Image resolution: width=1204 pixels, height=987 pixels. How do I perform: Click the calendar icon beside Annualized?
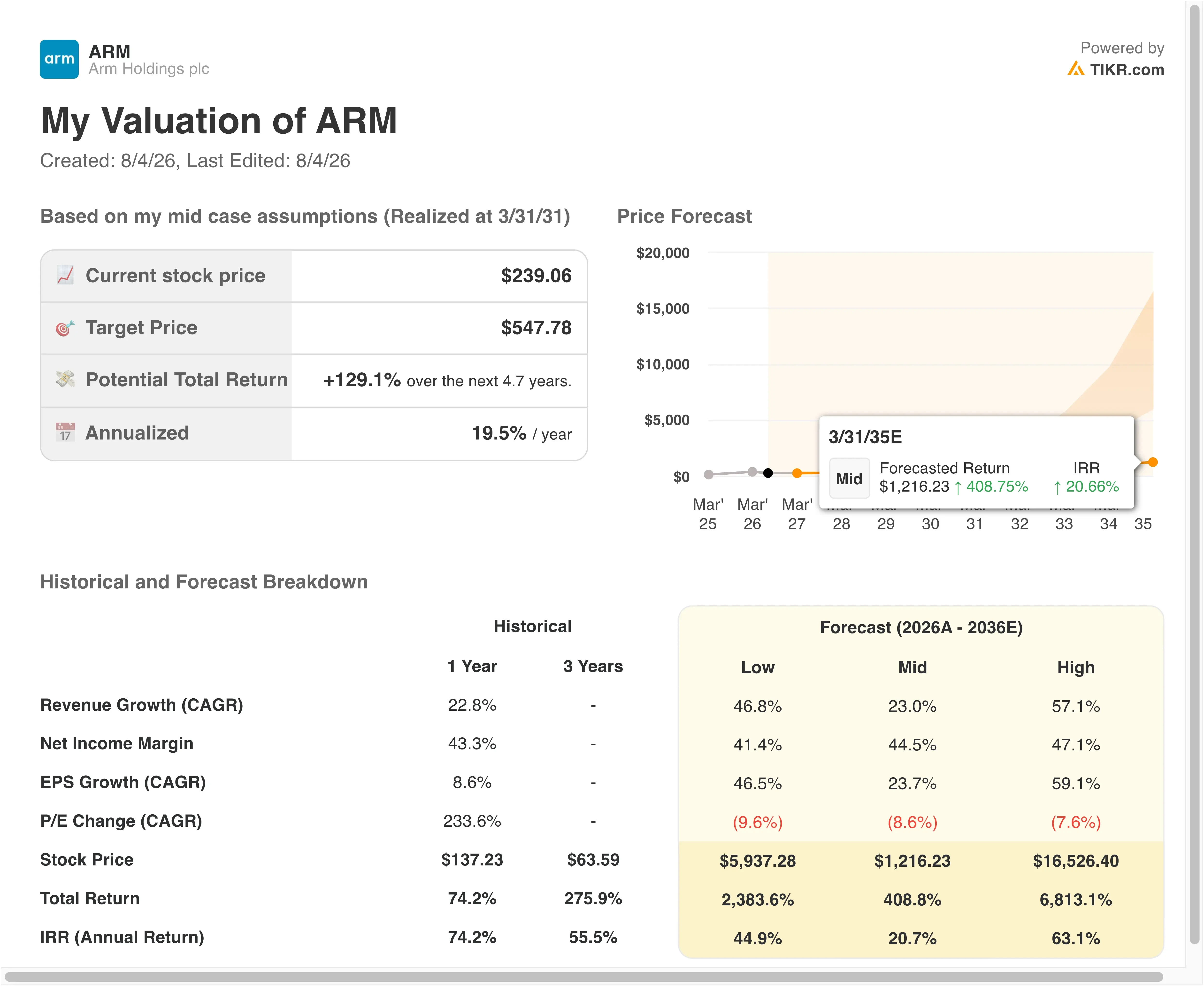click(x=65, y=433)
